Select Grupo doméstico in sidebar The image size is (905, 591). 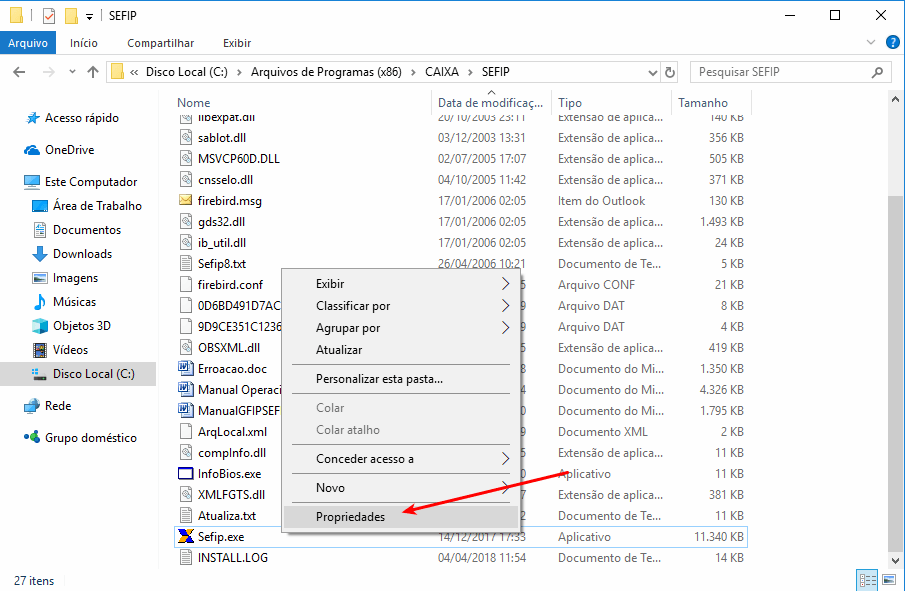coord(80,437)
